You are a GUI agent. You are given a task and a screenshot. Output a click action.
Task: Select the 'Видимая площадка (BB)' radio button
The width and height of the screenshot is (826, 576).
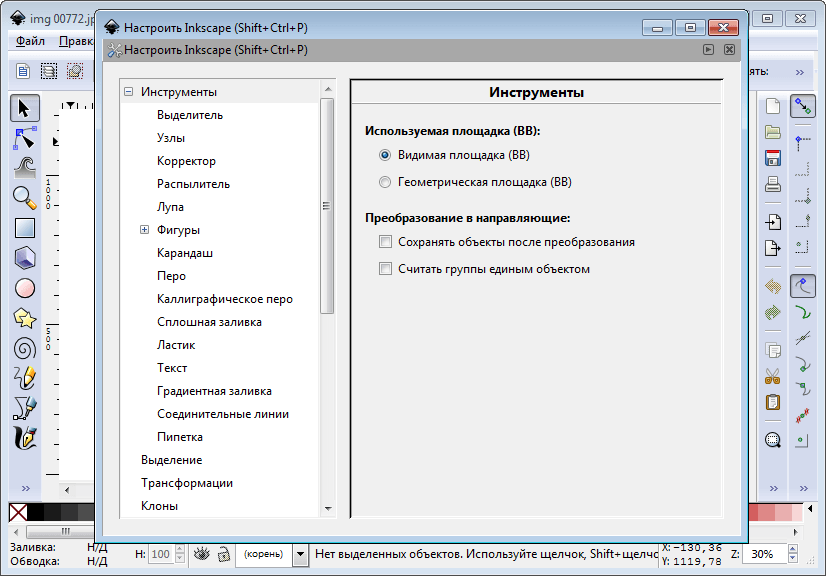click(385, 155)
